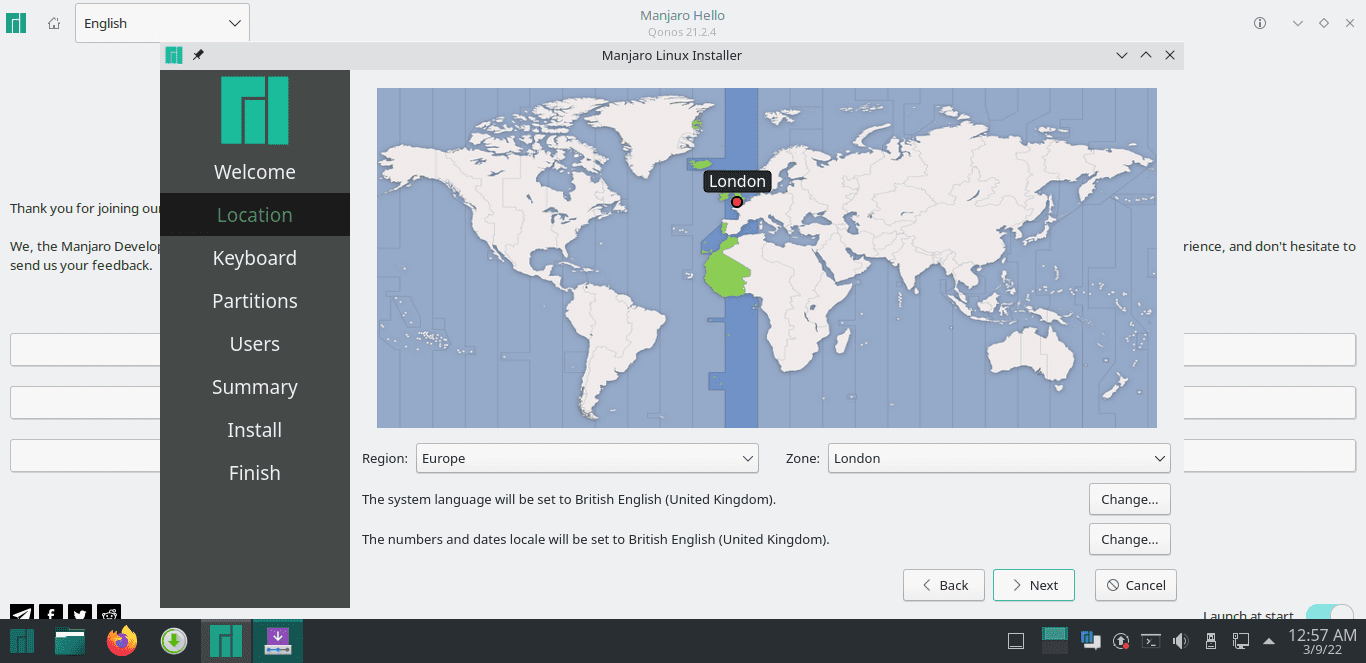Change the numbers and dates locale

point(1130,539)
